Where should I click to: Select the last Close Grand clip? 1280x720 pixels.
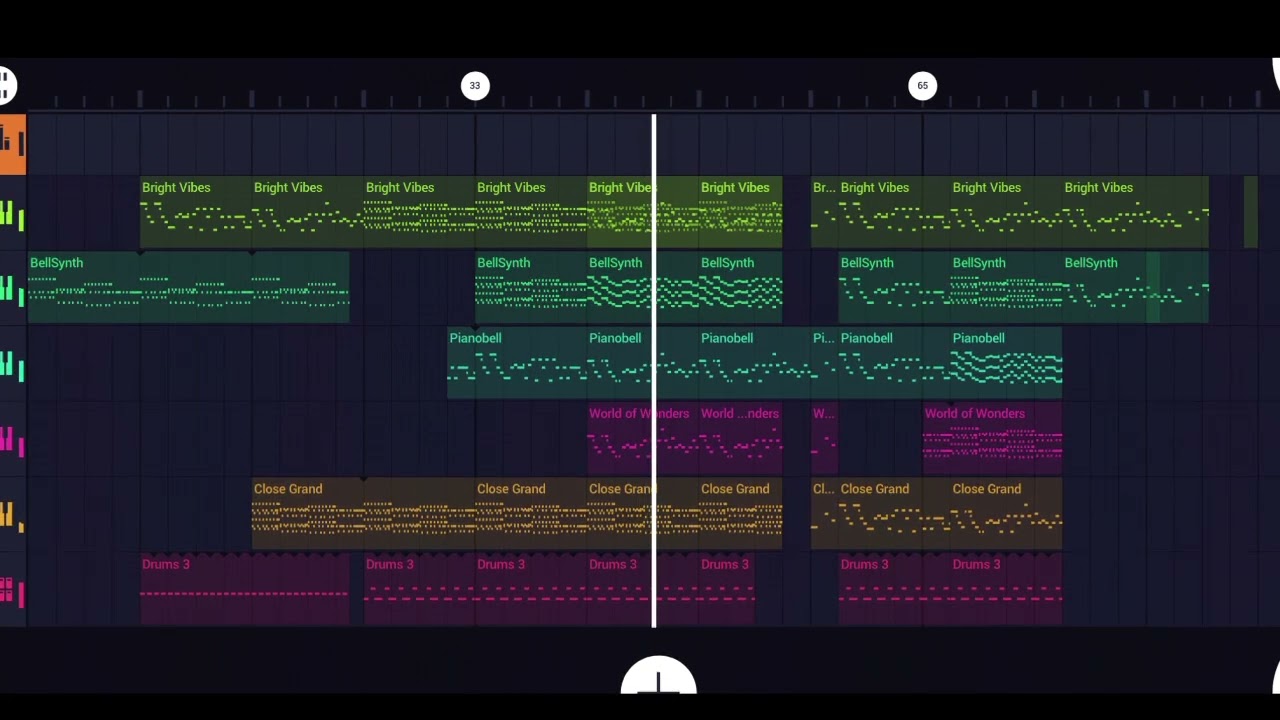(x=1007, y=514)
